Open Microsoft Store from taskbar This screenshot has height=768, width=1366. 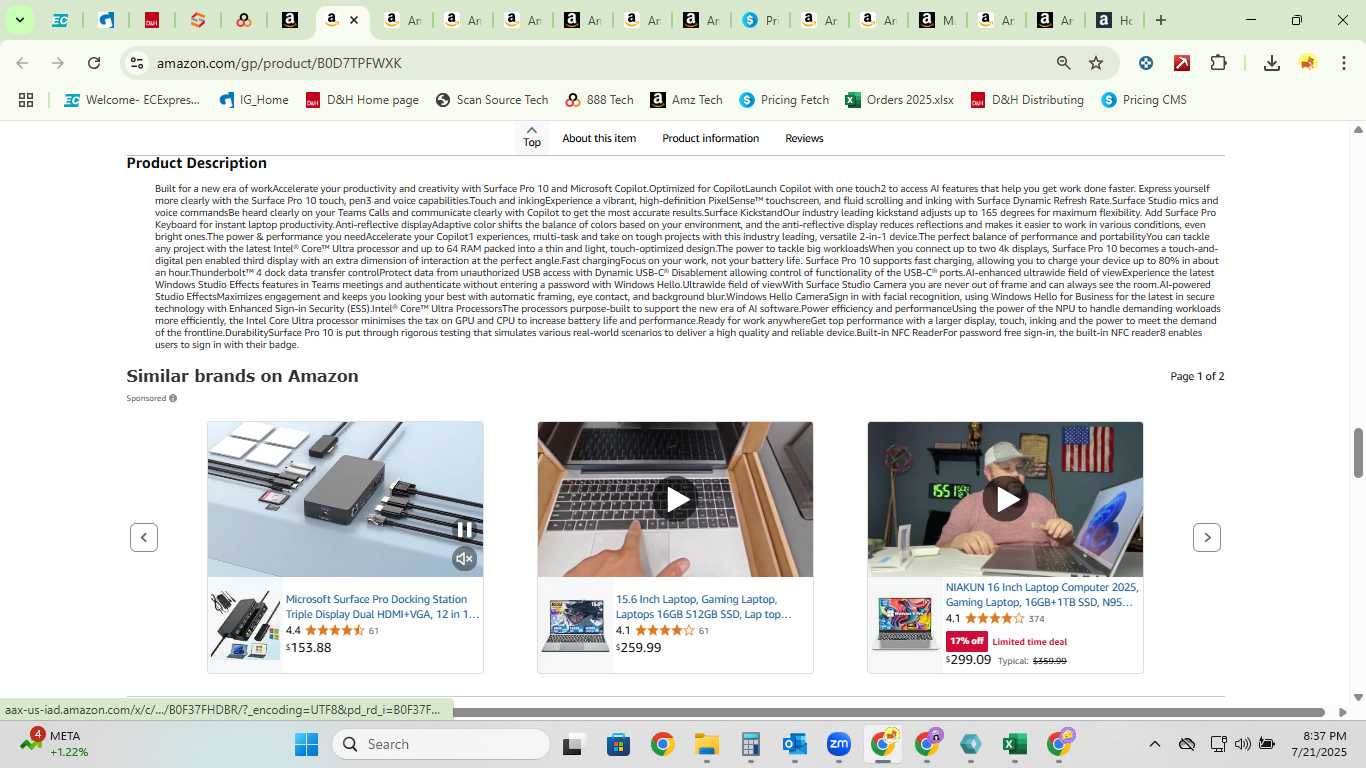click(618, 744)
